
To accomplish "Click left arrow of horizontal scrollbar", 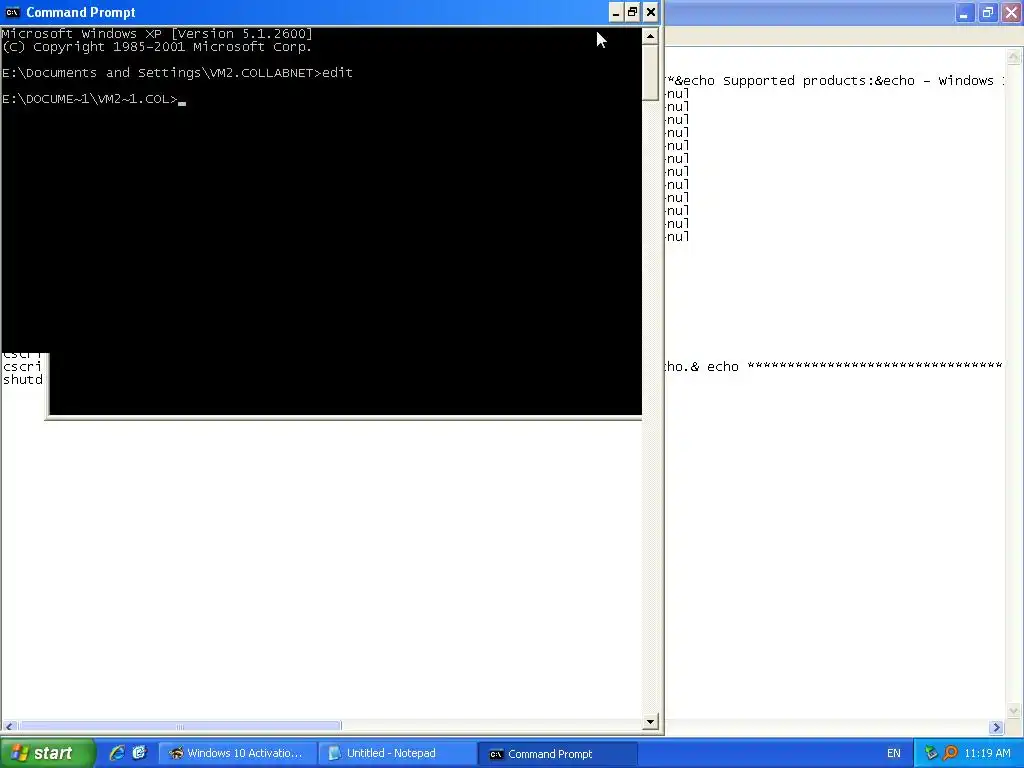I will tap(9, 726).
